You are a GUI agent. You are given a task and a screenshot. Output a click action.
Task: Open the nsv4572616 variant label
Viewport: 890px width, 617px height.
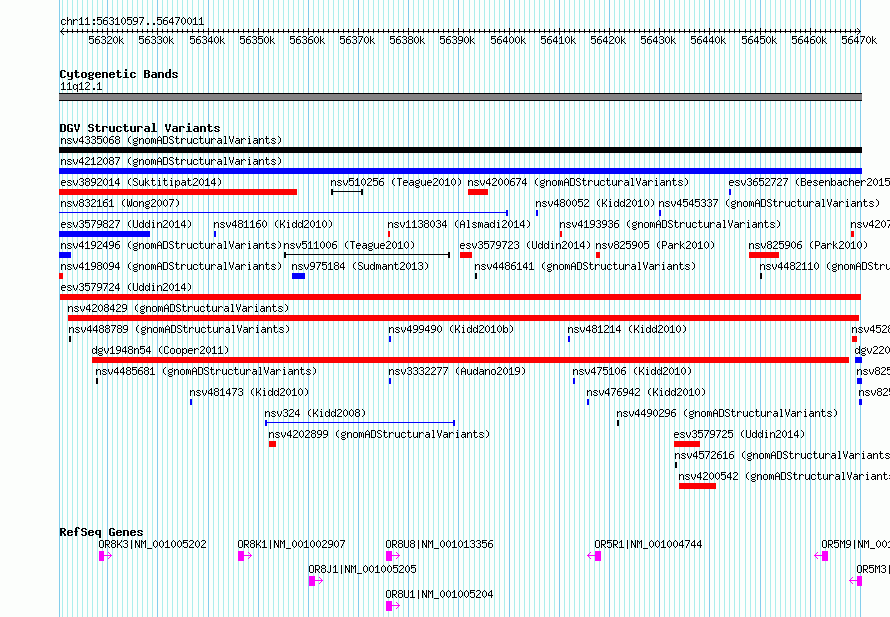pyautogui.click(x=782, y=455)
